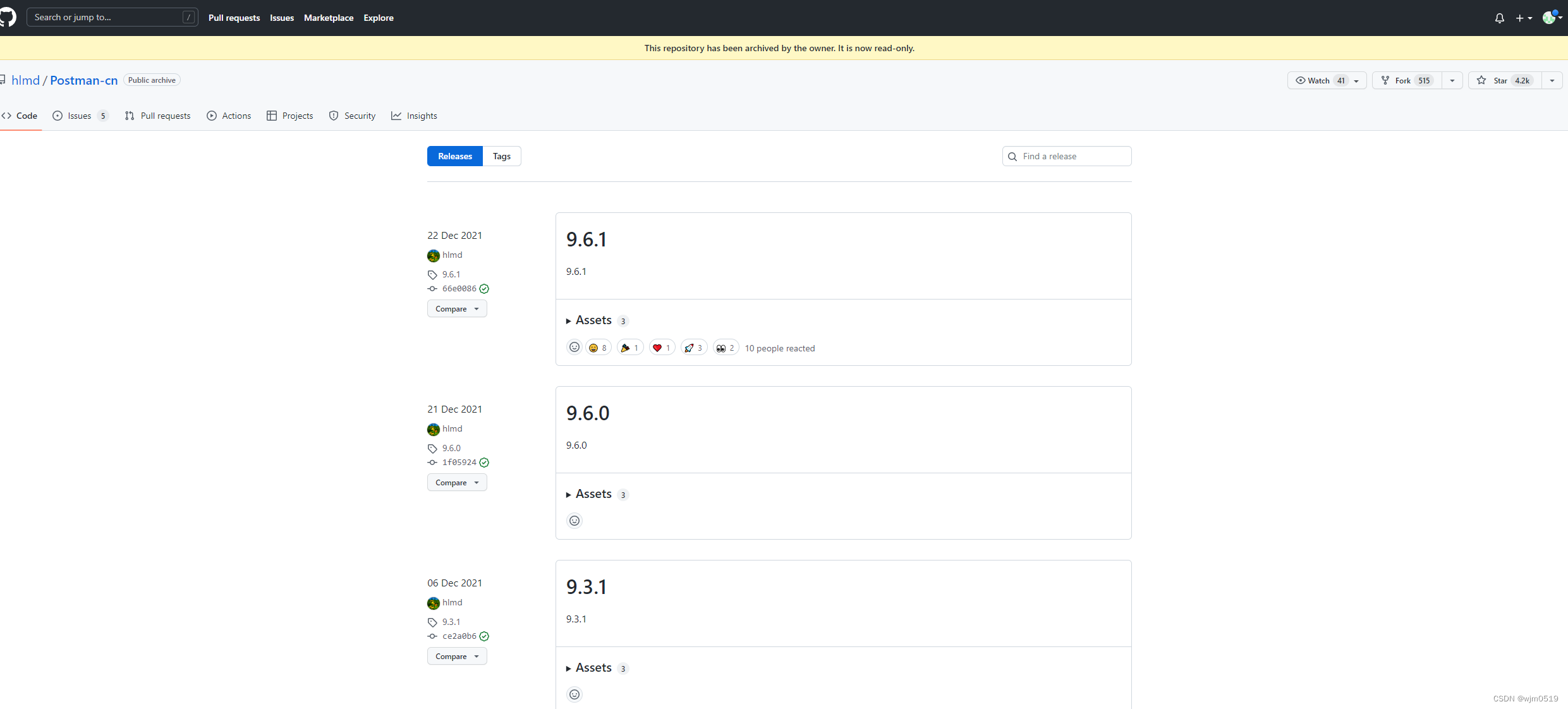The height and width of the screenshot is (709, 1568).
Task: Open the 9.3.1 tag link
Action: click(x=451, y=622)
